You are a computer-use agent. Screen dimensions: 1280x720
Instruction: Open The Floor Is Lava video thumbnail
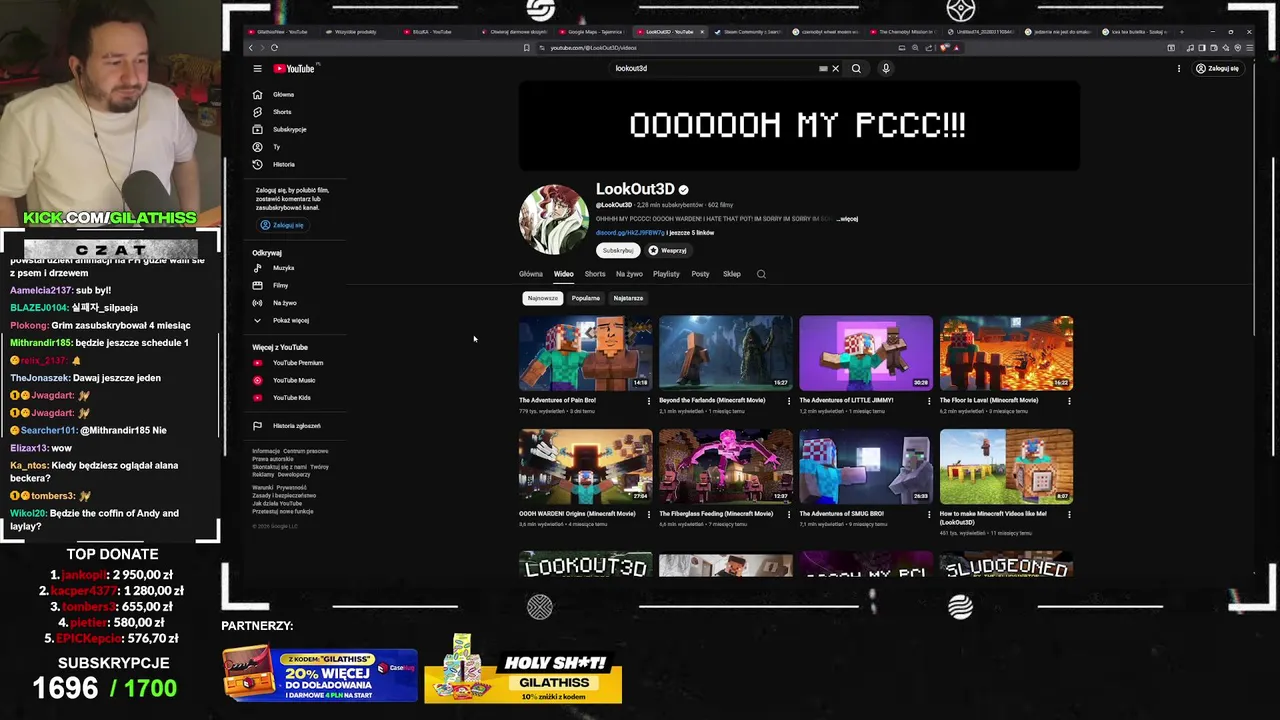(x=1006, y=353)
